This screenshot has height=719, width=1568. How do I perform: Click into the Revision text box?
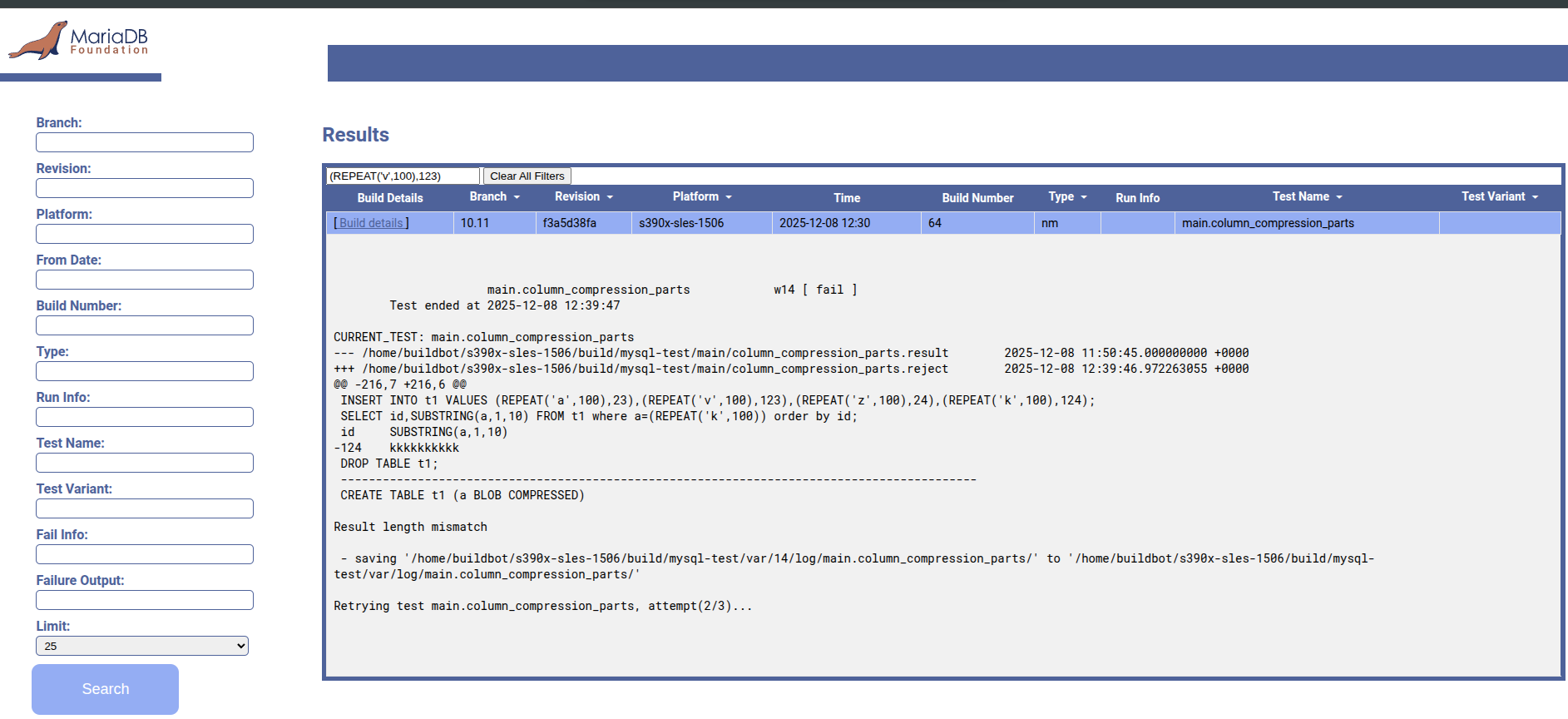145,188
